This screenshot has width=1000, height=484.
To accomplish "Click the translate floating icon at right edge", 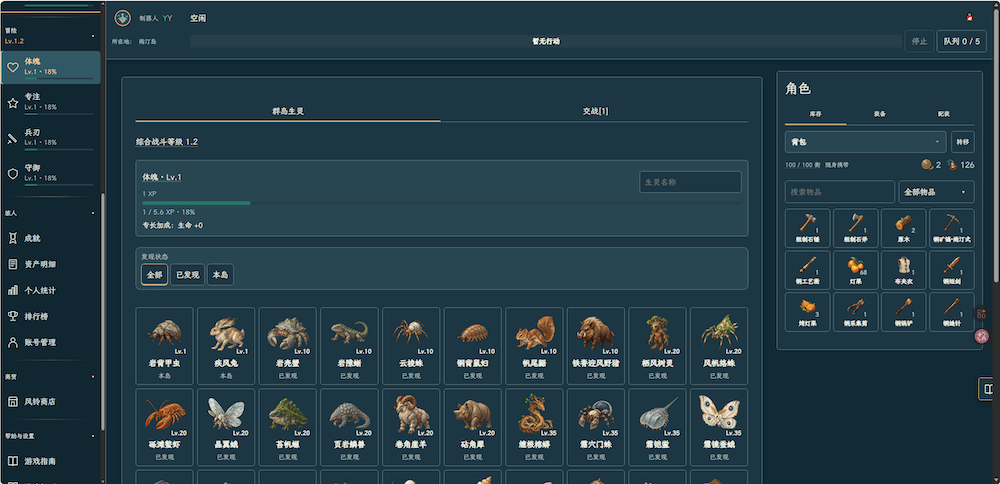I will pos(982,335).
